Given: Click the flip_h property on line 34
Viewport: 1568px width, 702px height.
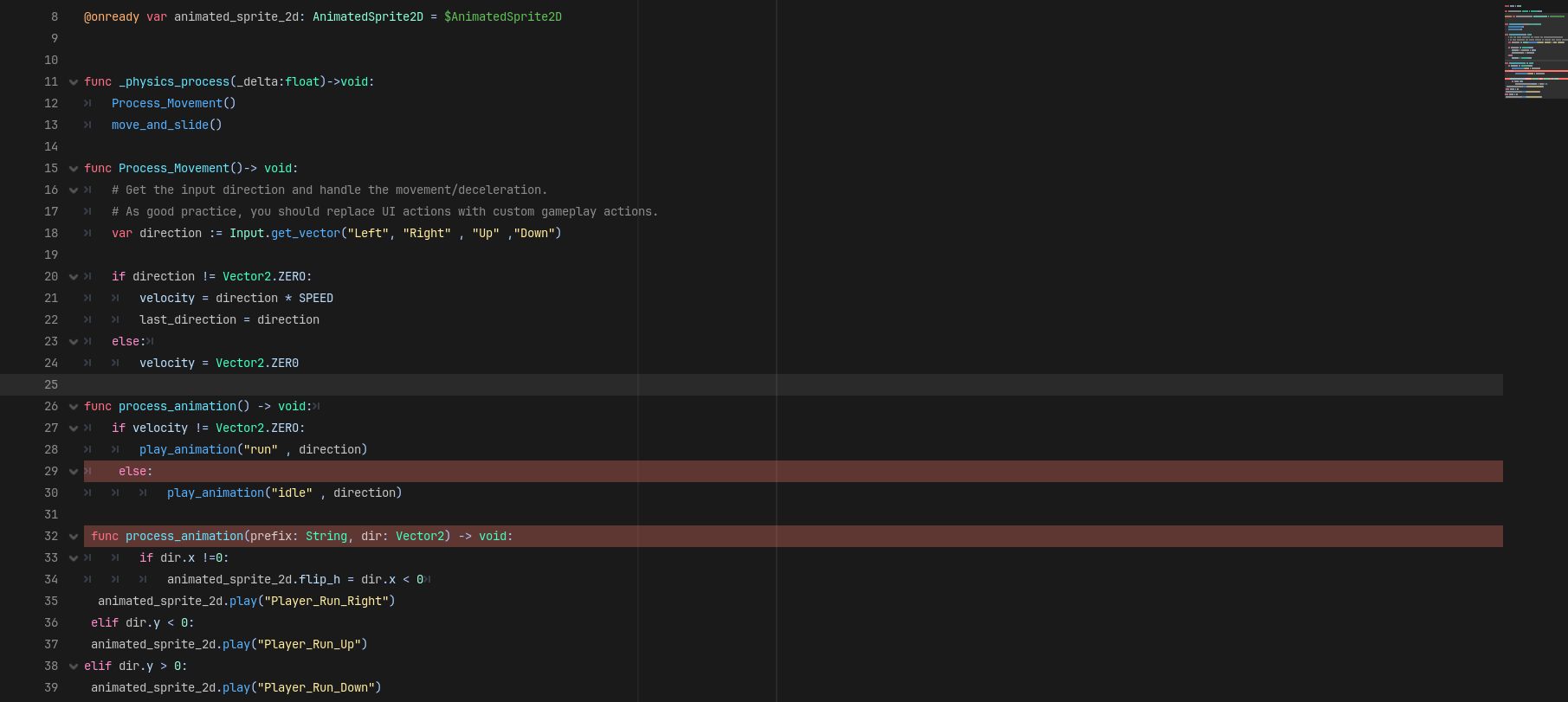Looking at the screenshot, I should pos(319,579).
